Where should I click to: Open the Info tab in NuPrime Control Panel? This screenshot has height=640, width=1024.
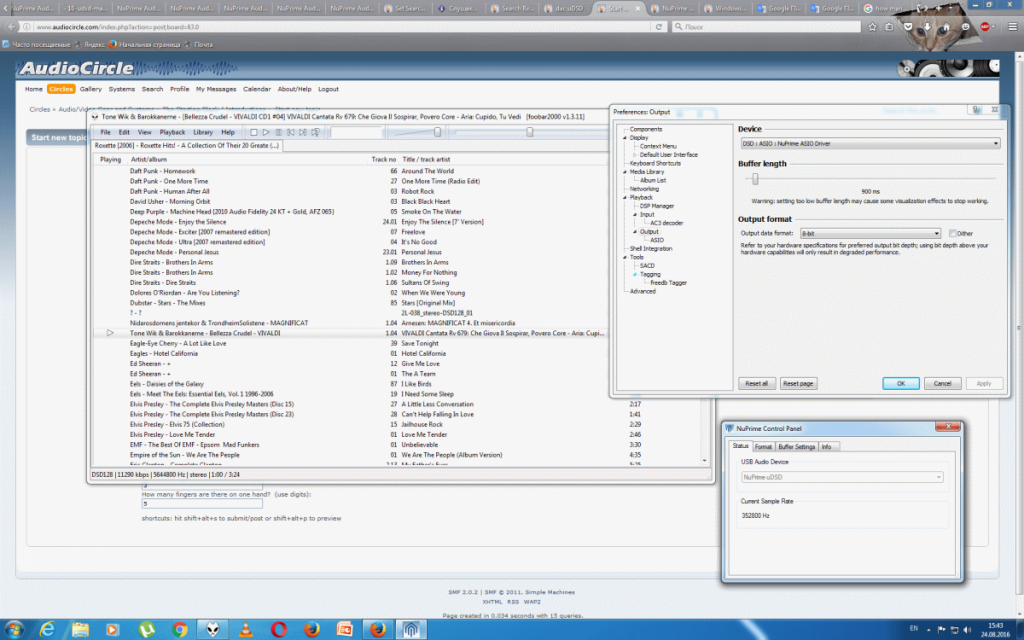[x=826, y=447]
